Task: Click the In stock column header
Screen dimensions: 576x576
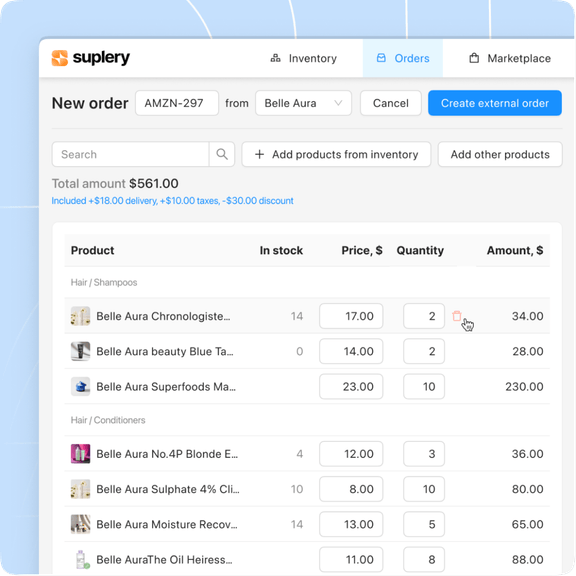Action: (x=281, y=251)
